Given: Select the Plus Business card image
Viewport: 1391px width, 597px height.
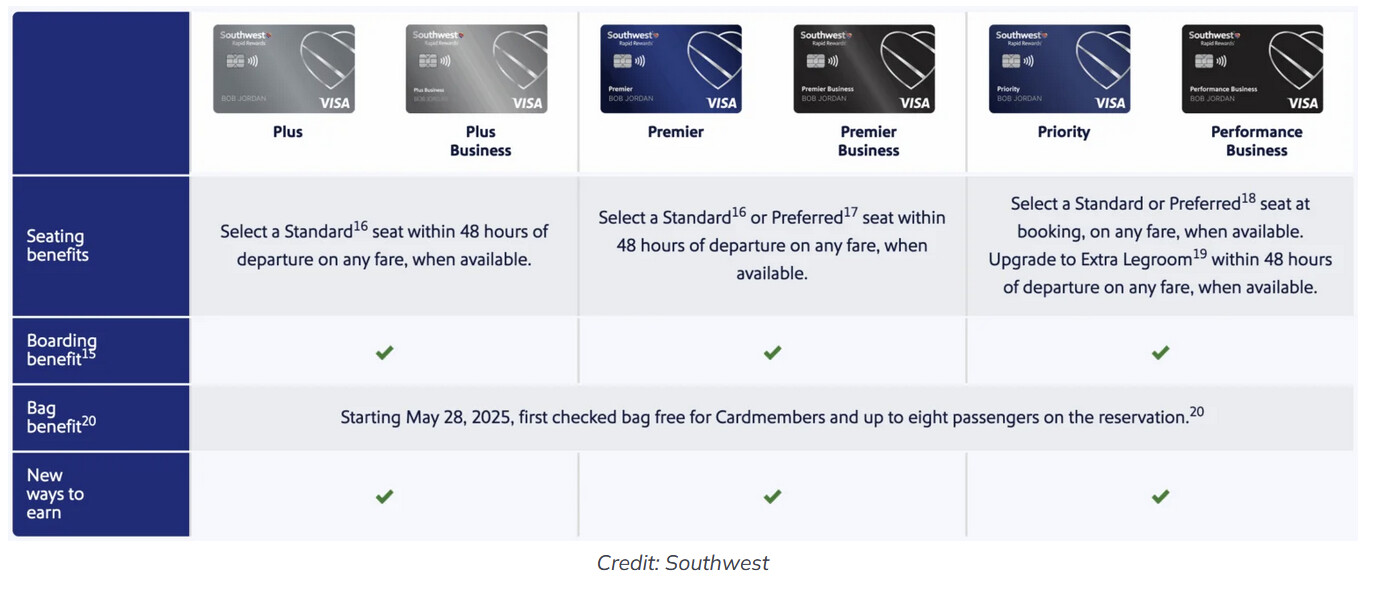Looking at the screenshot, I should pos(476,69).
